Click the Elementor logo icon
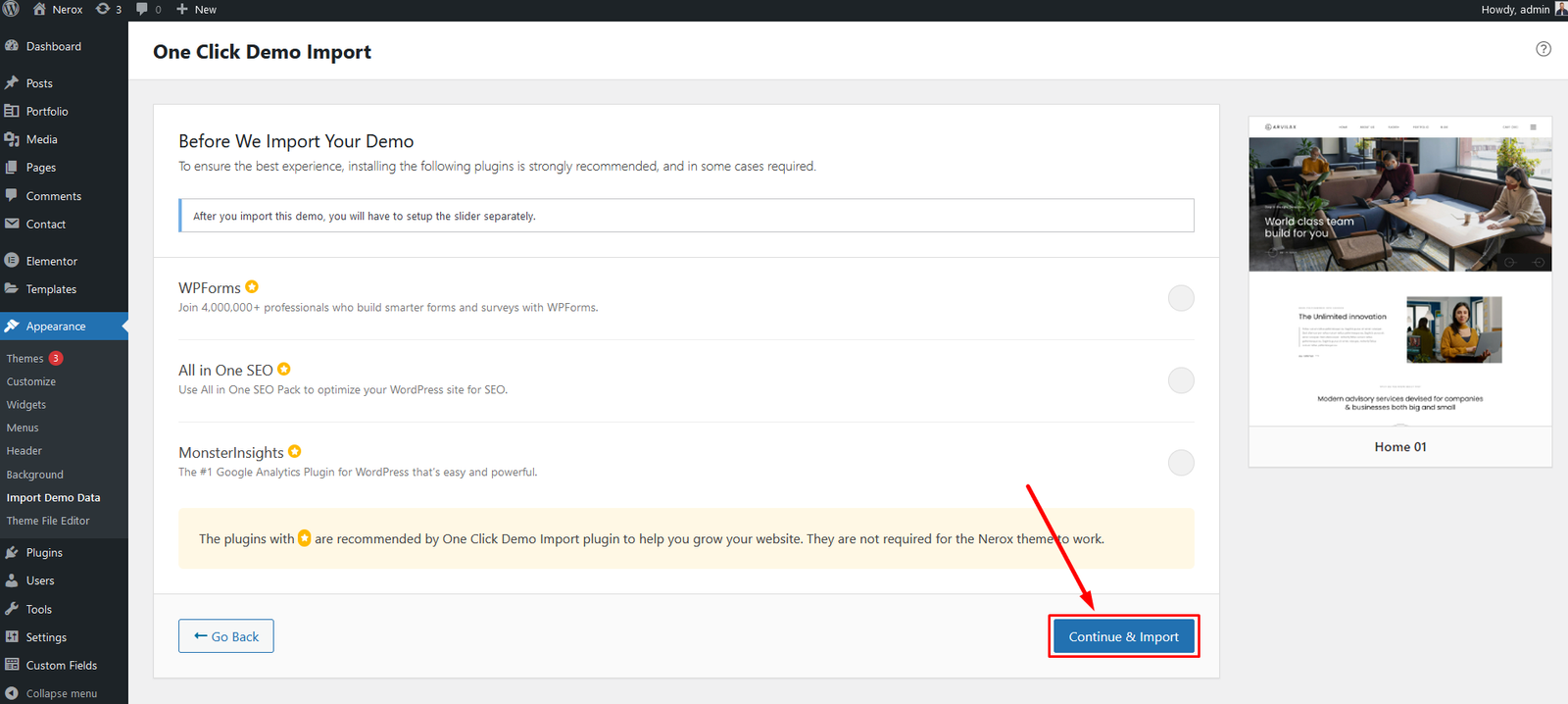Image resolution: width=1568 pixels, height=704 pixels. coord(12,261)
